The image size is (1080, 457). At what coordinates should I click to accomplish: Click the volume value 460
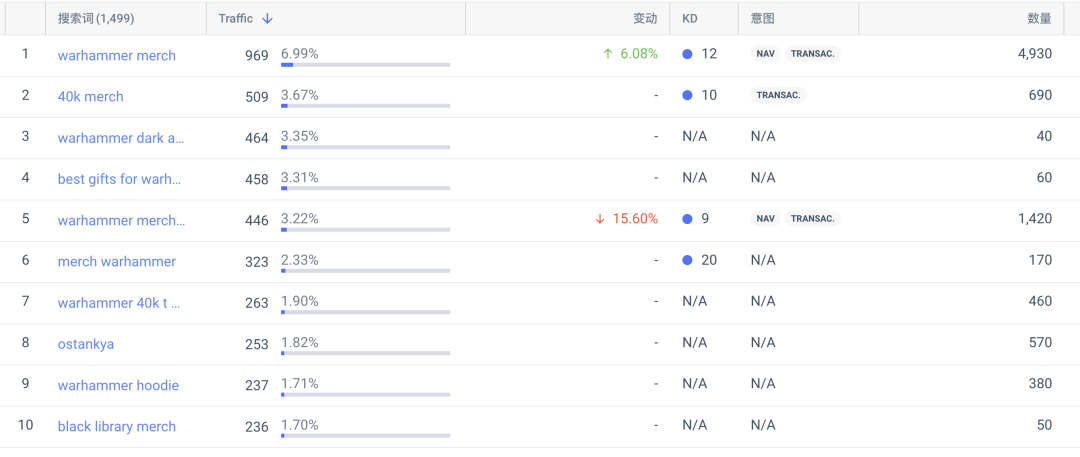(x=1041, y=302)
